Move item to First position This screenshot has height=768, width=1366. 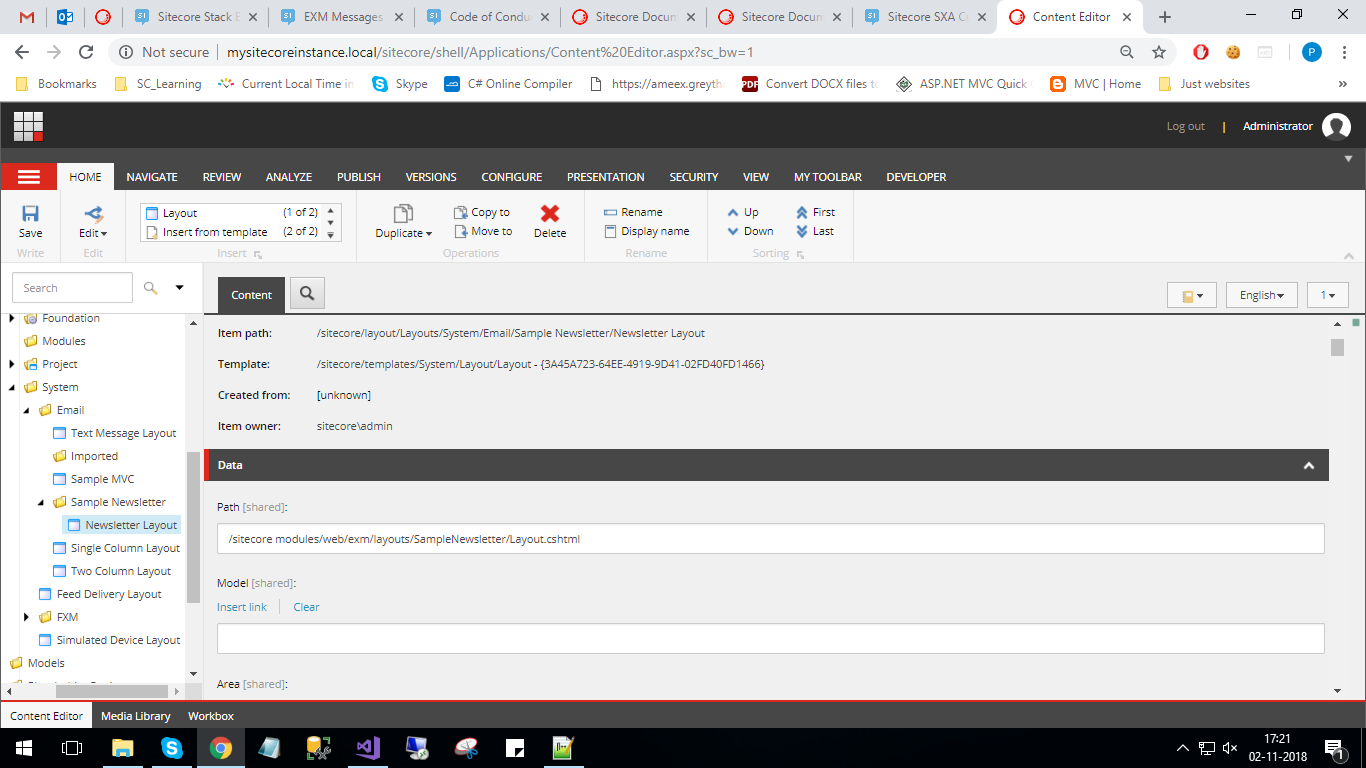815,212
